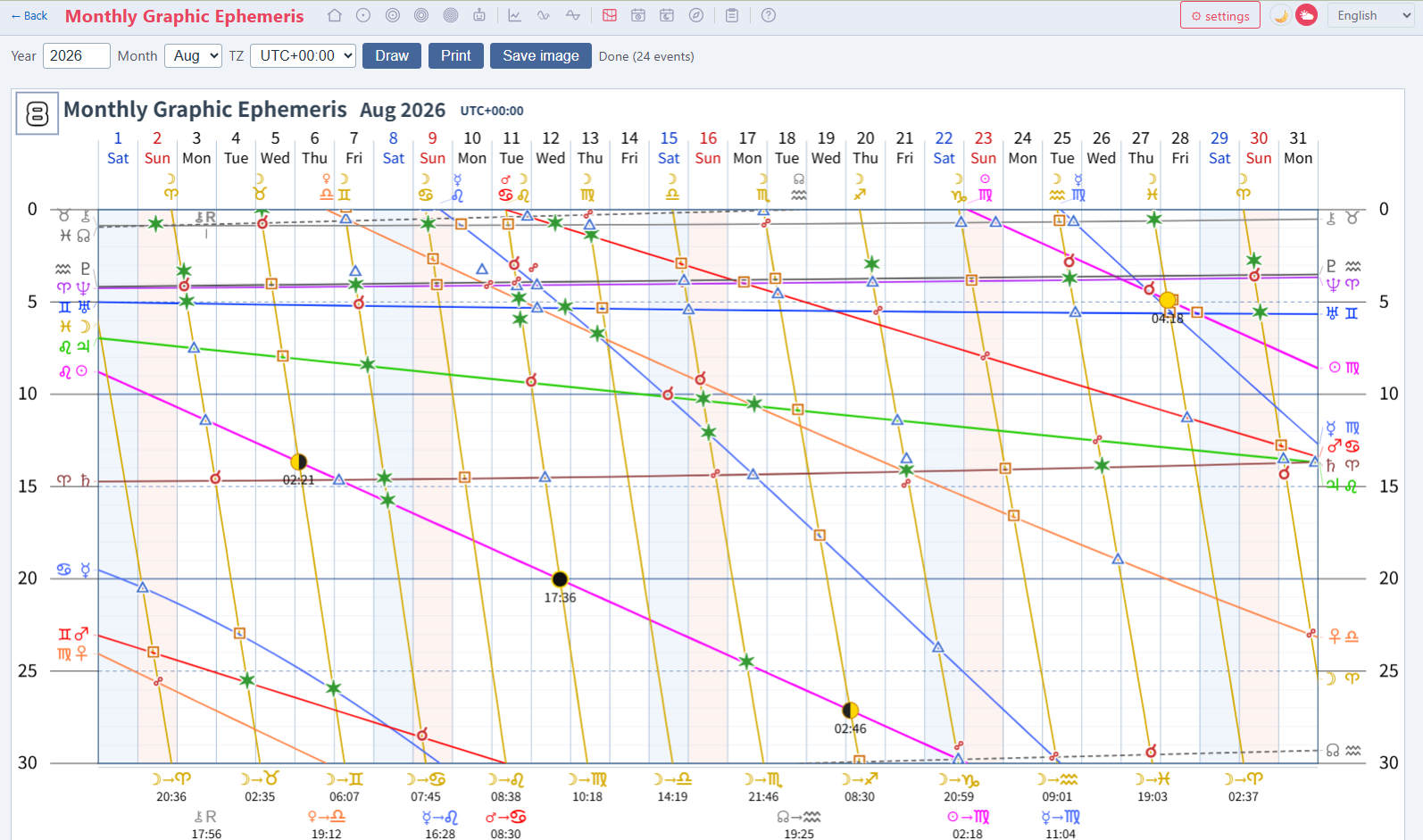The width and height of the screenshot is (1423, 840).
Task: Open the line graph icon
Action: (x=515, y=15)
